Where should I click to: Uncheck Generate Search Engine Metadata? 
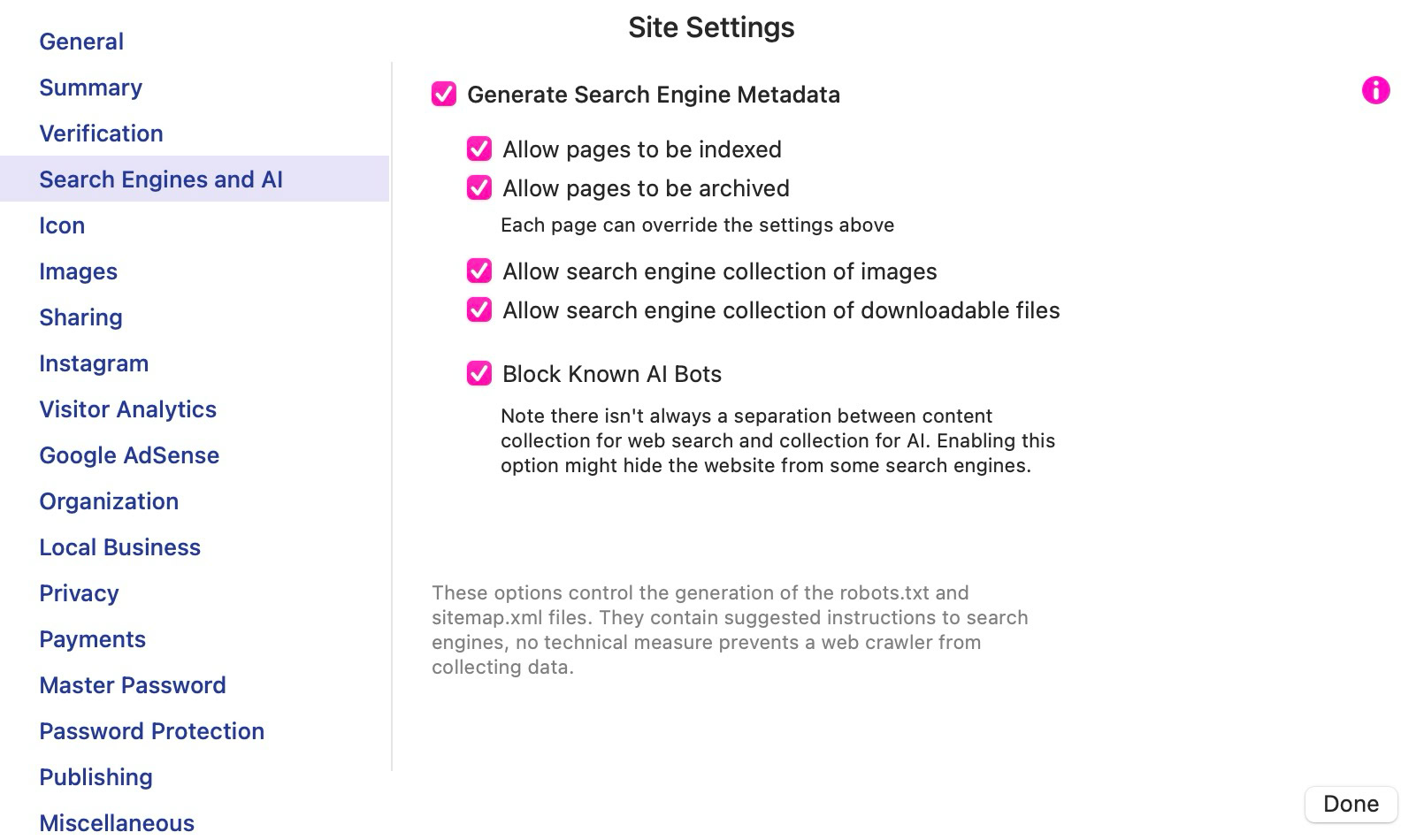444,94
